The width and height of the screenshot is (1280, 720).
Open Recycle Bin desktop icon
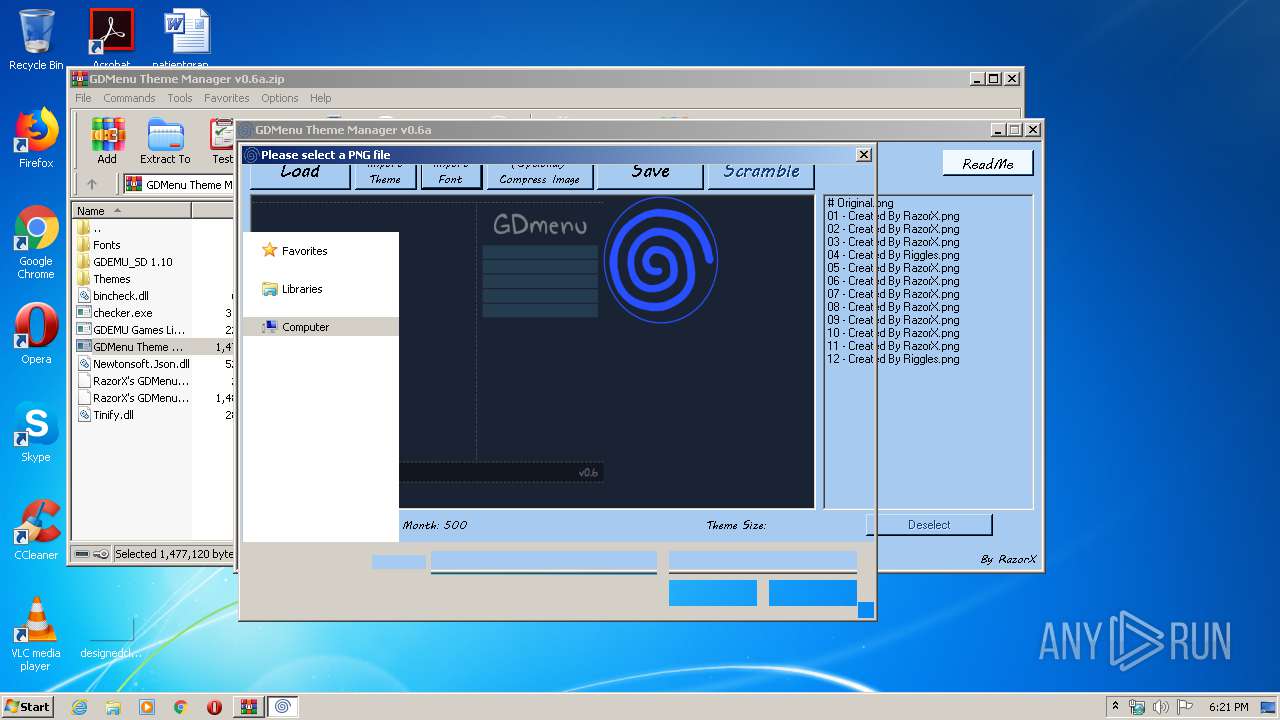pos(36,40)
